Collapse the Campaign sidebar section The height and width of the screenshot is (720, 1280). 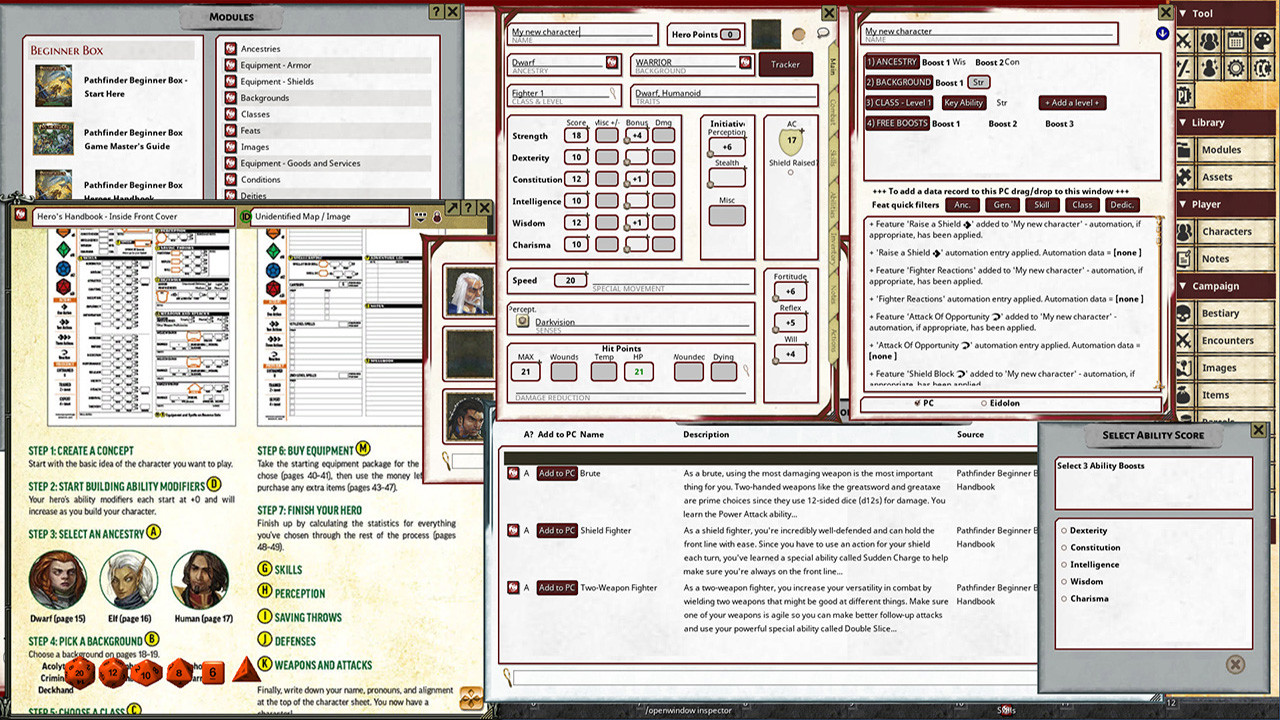tap(1182, 285)
